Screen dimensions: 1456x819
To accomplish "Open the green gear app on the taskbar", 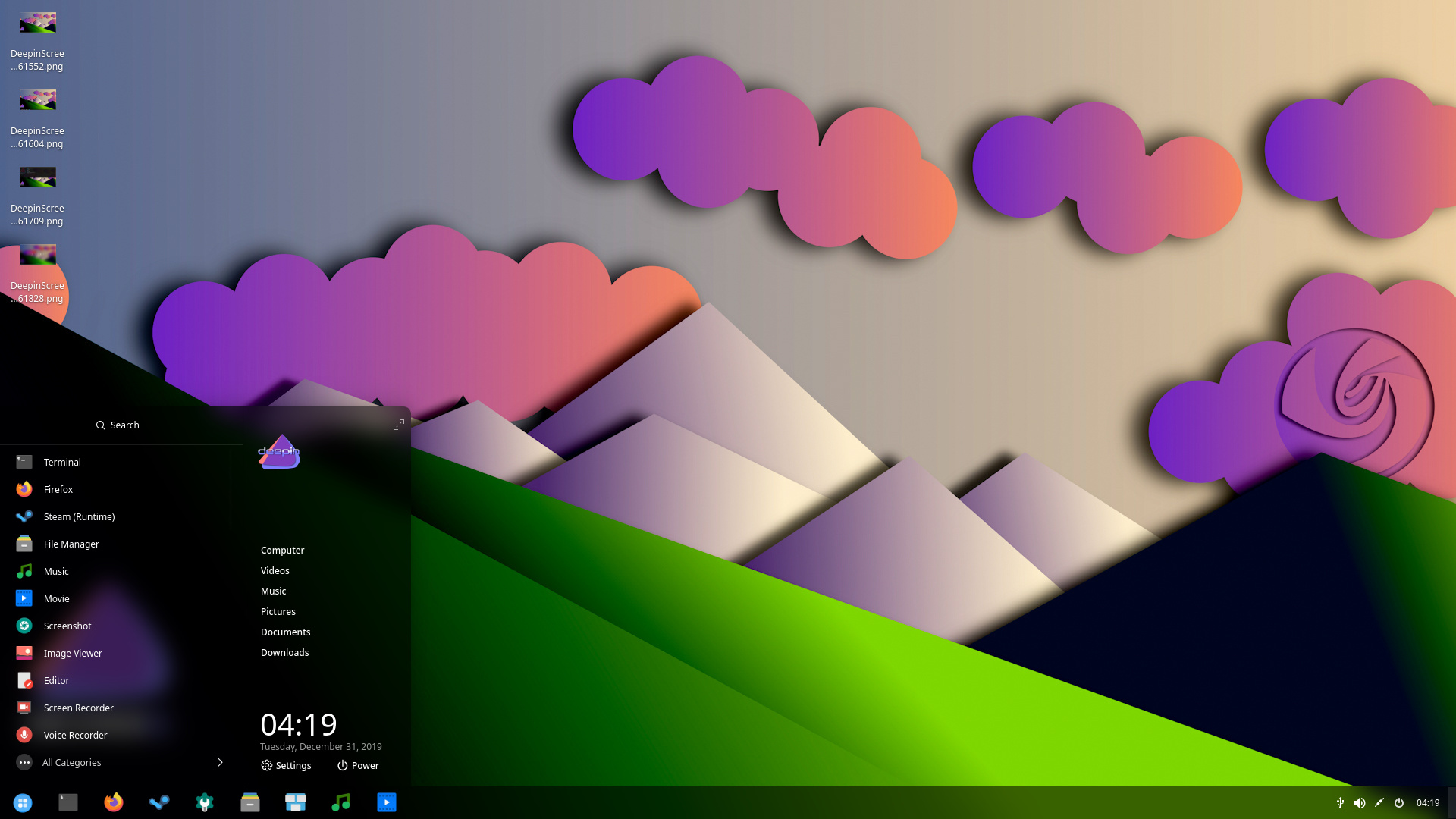I will [x=205, y=802].
